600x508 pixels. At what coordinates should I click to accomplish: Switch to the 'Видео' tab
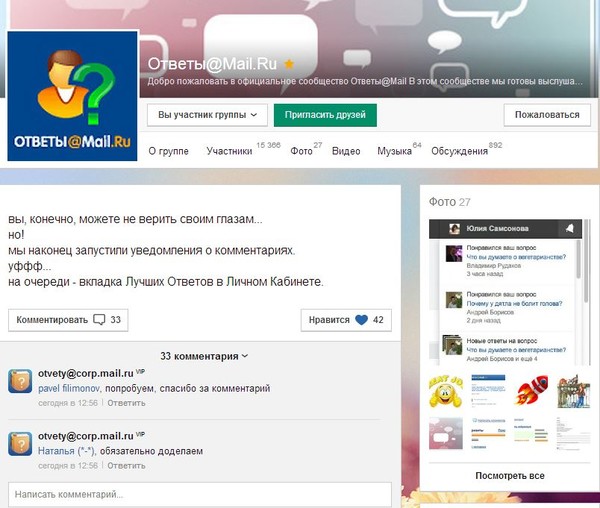[346, 151]
